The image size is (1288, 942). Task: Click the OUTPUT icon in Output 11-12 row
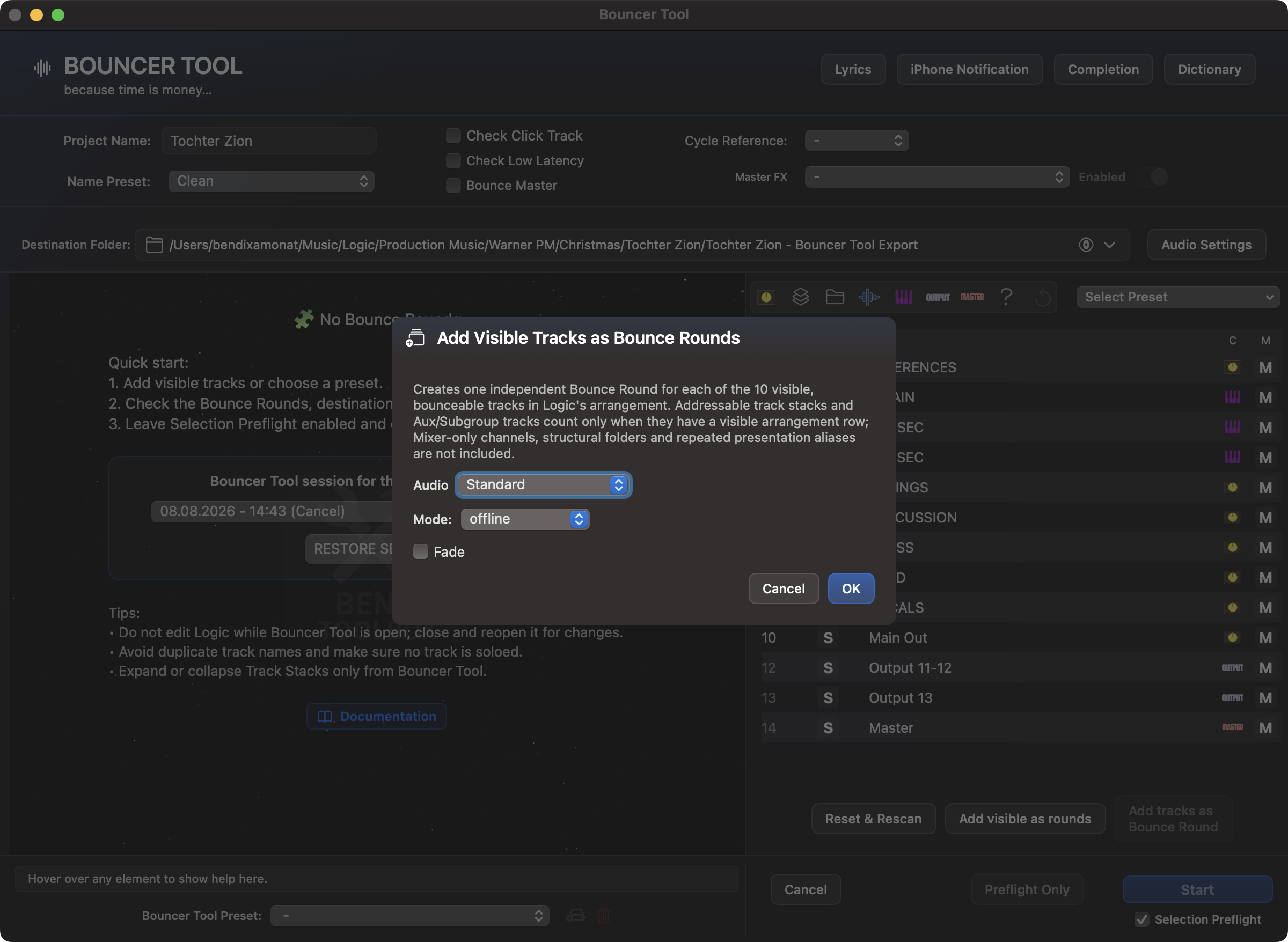click(1233, 668)
